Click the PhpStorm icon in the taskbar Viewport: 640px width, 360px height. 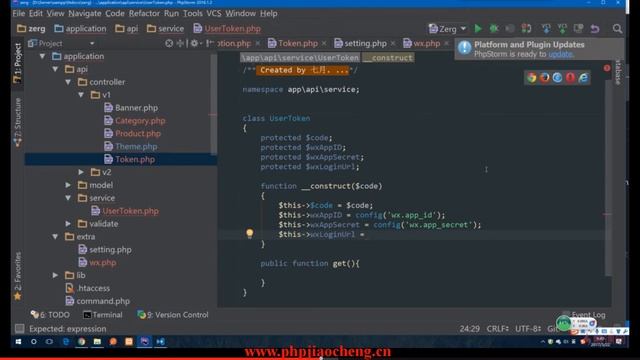144,342
